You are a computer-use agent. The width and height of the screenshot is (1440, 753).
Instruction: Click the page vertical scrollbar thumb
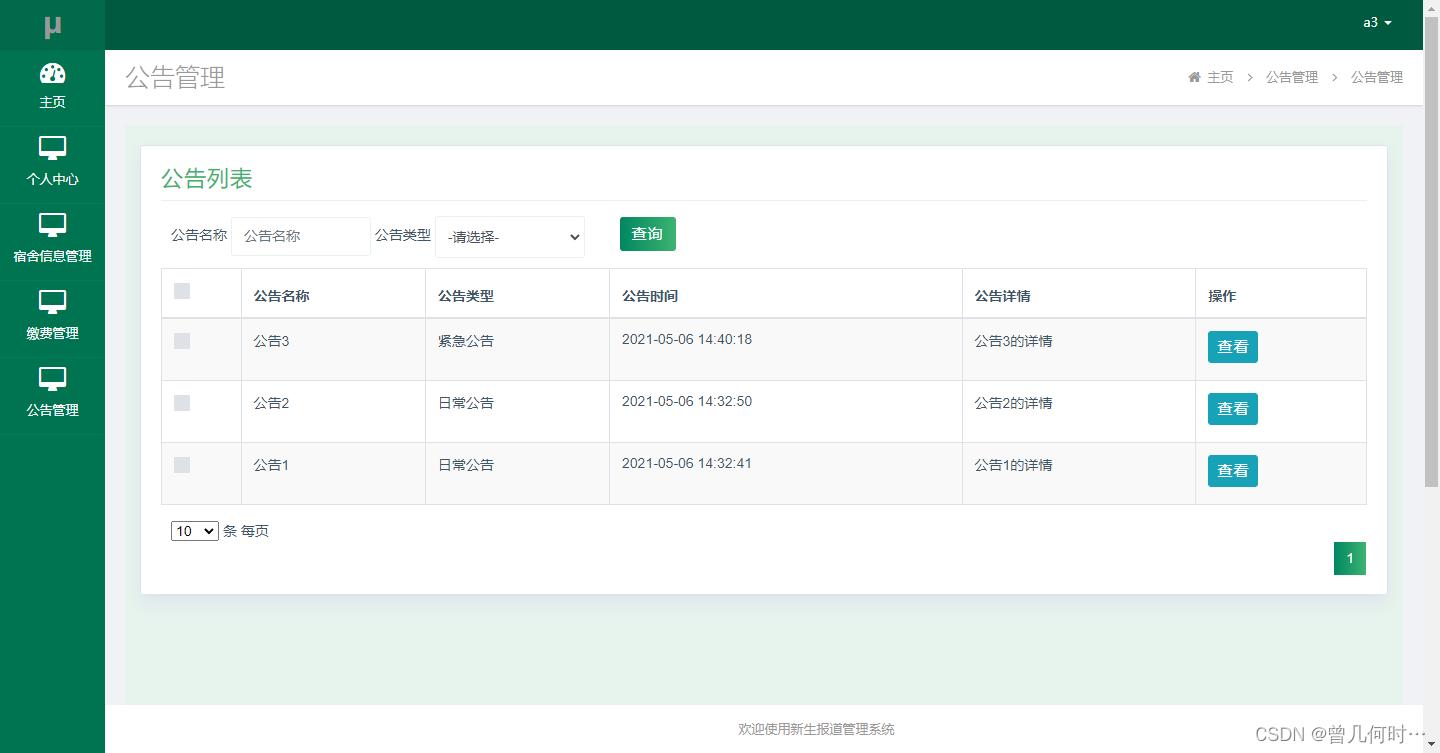[1431, 250]
